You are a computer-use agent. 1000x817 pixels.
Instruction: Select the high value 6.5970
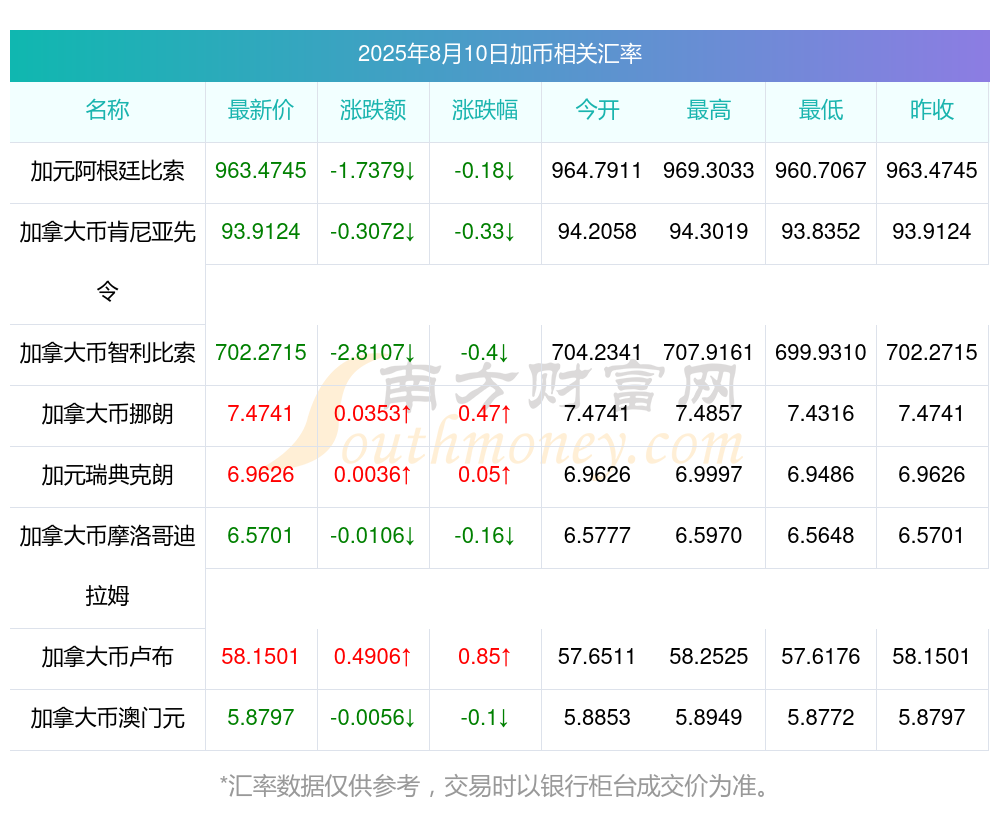point(709,536)
